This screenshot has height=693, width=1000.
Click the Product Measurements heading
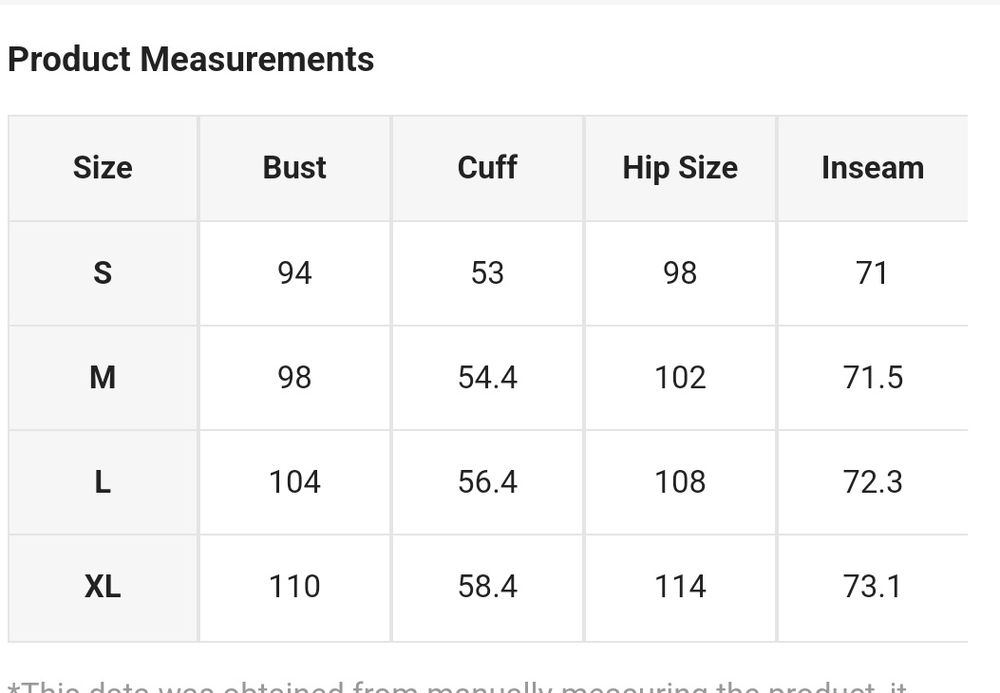(x=190, y=60)
